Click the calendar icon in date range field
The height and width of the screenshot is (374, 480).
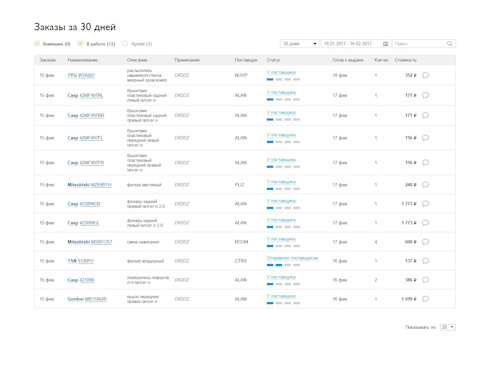385,44
